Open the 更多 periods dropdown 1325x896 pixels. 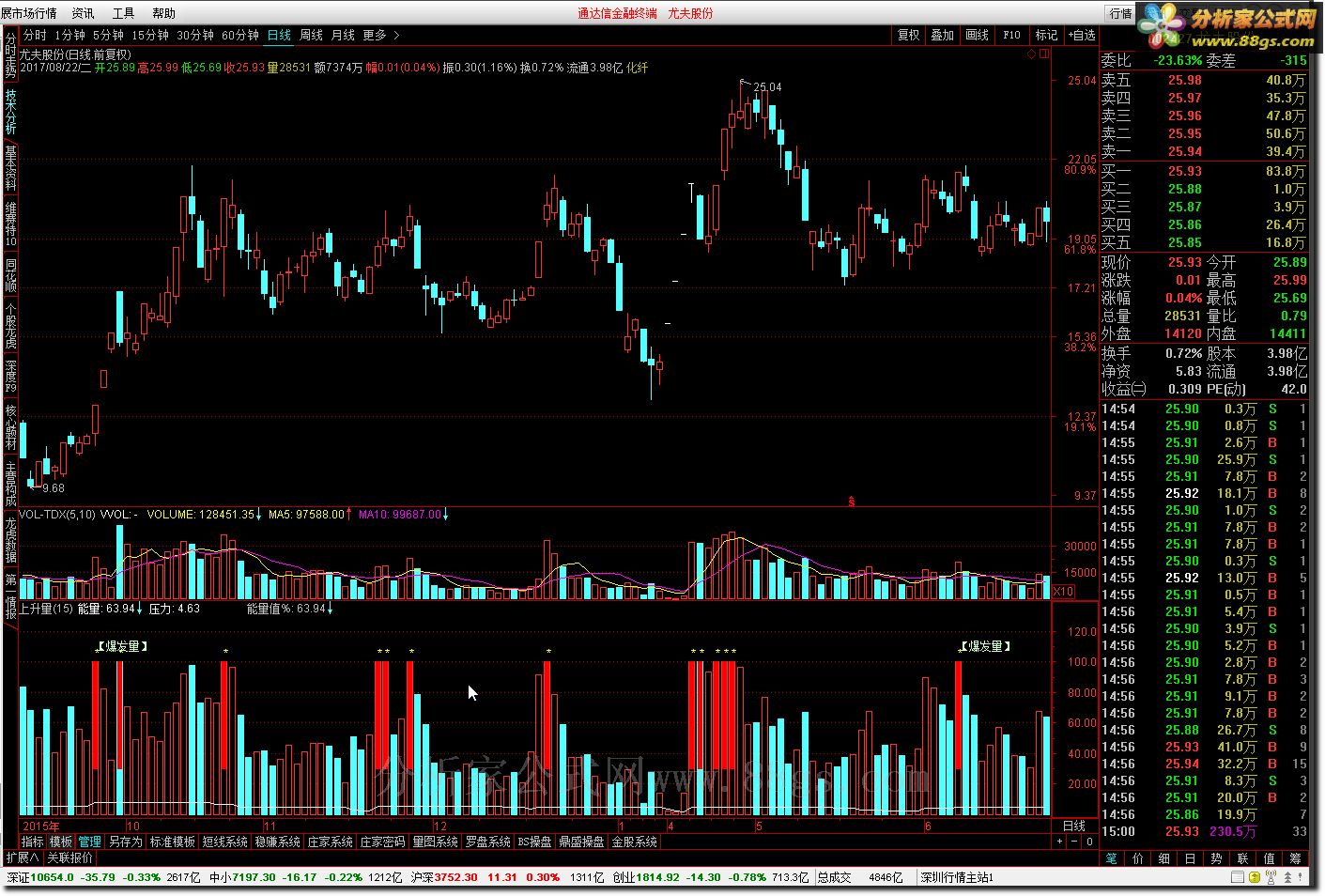[375, 35]
